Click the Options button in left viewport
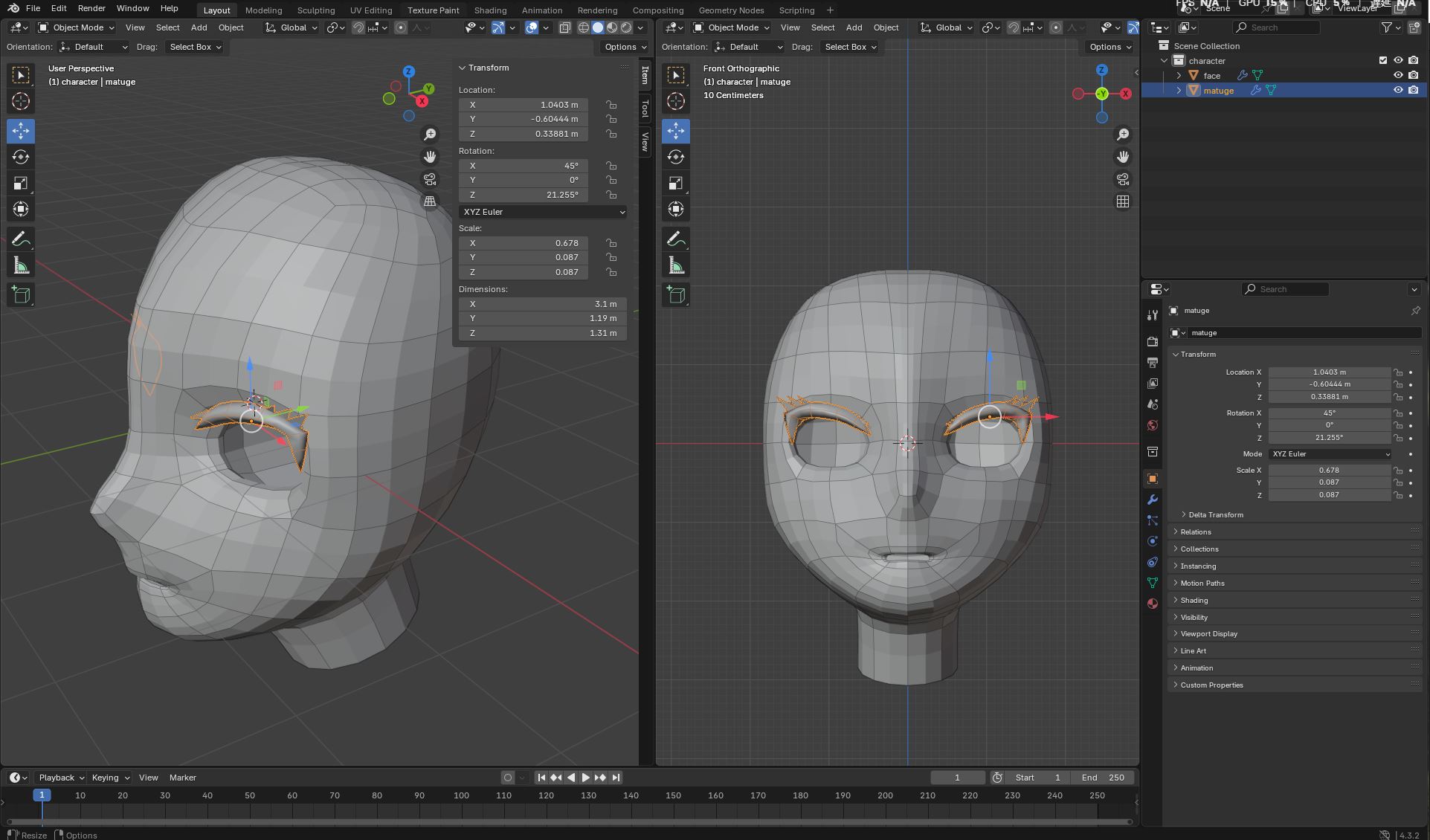1430x840 pixels. [624, 47]
